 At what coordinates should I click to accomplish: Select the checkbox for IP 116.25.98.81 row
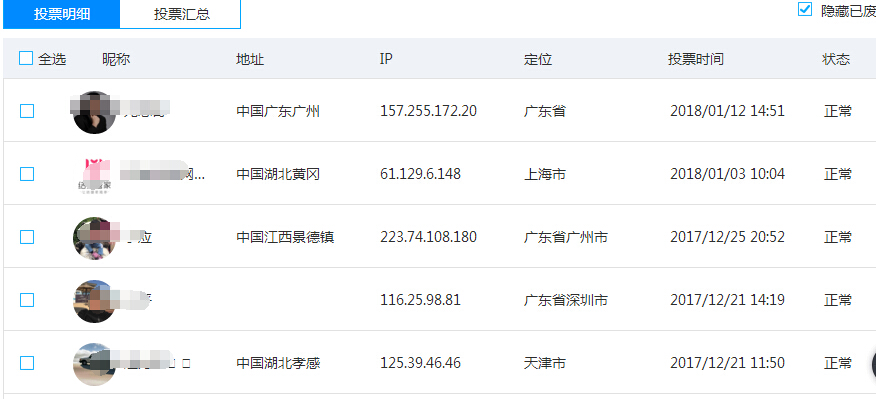point(27,300)
